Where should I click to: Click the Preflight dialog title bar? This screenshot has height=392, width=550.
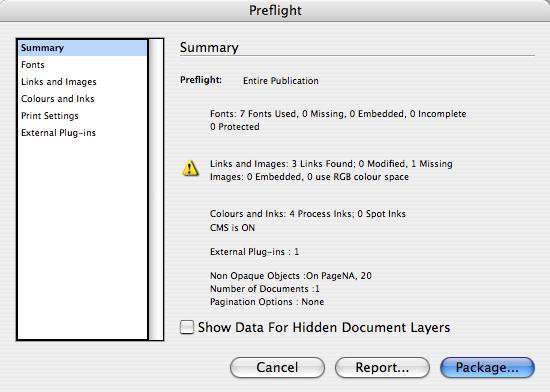(275, 11)
